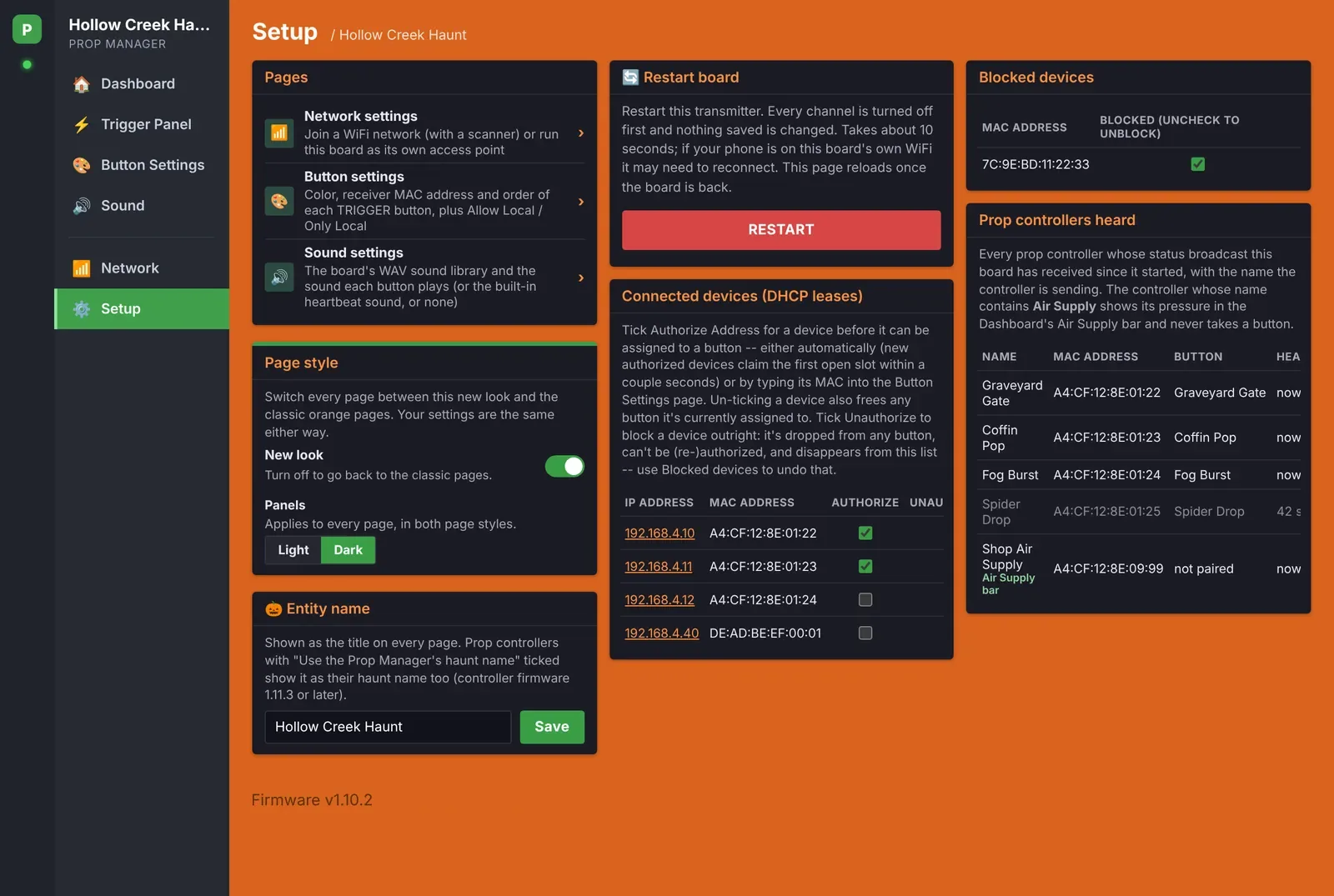The image size is (1334, 896).
Task: Click the Spider Drop controller name
Action: (x=1000, y=512)
